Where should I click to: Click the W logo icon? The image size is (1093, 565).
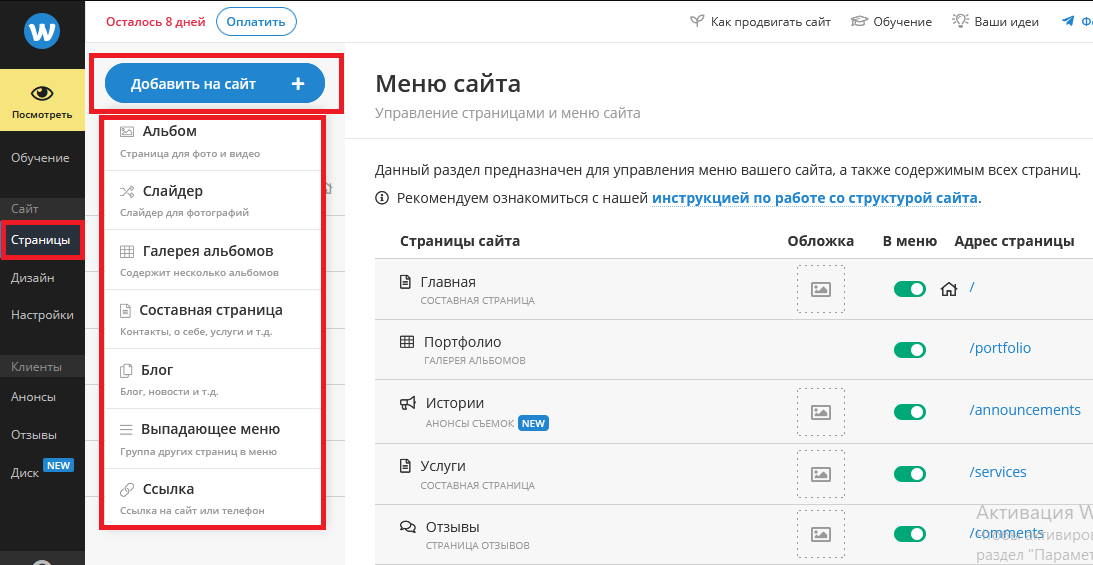tap(42, 31)
